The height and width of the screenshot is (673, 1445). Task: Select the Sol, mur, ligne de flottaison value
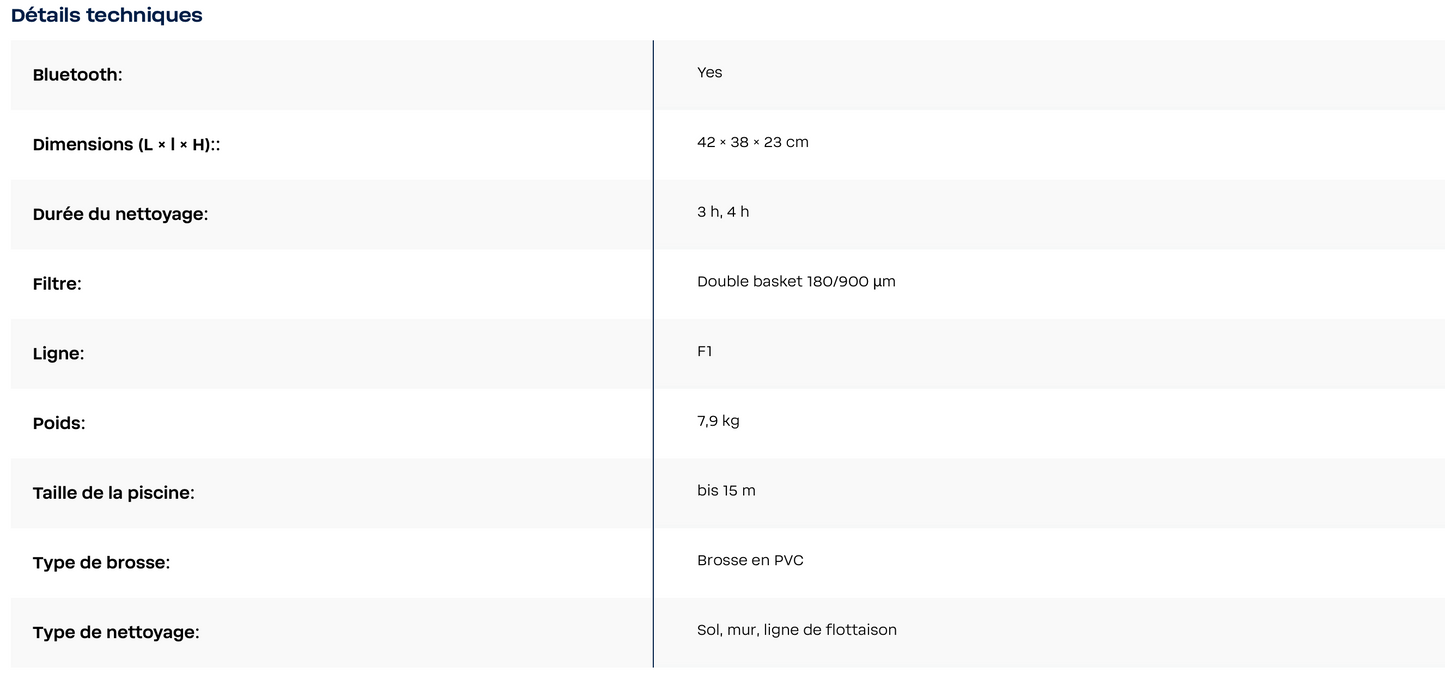[796, 630]
